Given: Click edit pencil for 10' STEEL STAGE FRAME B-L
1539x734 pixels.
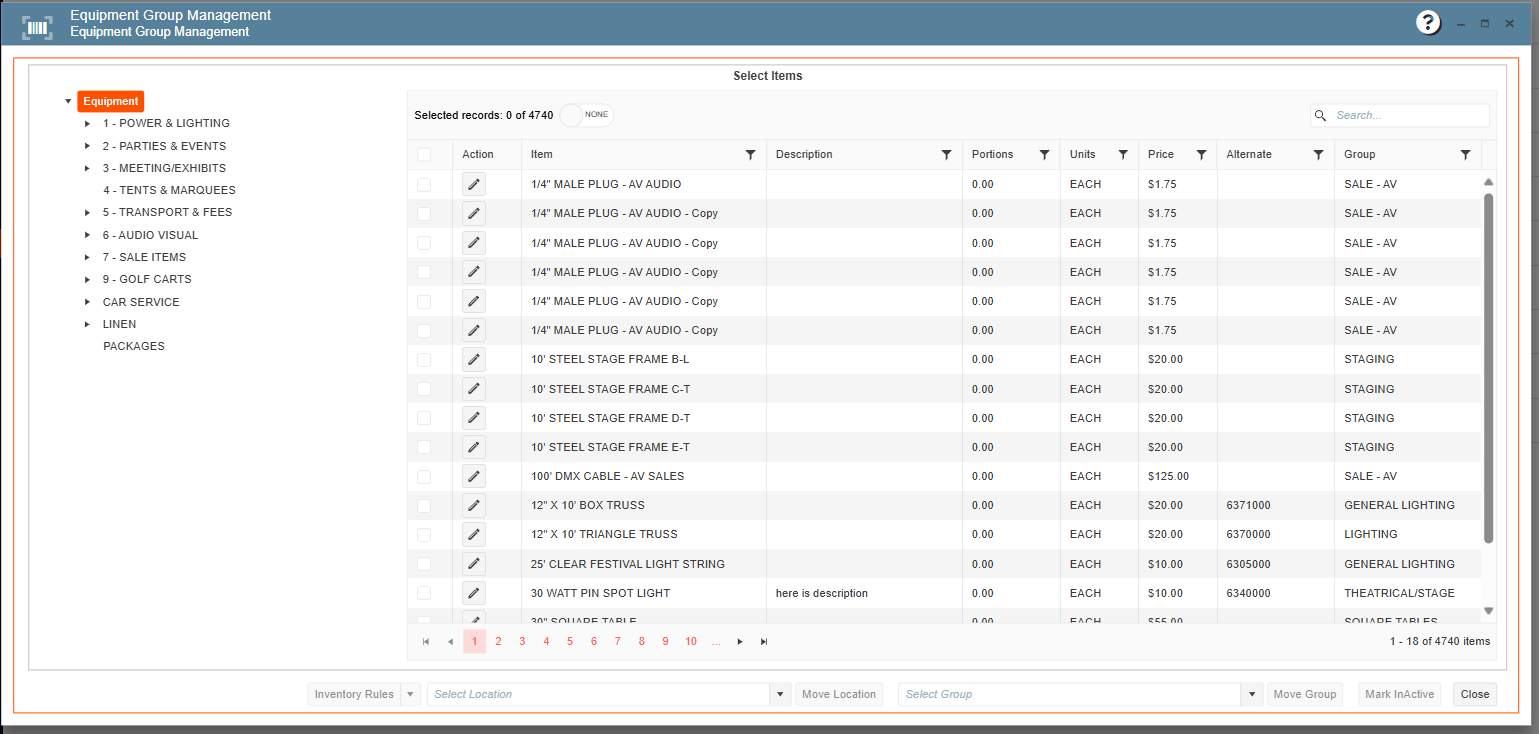Looking at the screenshot, I should pyautogui.click(x=474, y=359).
